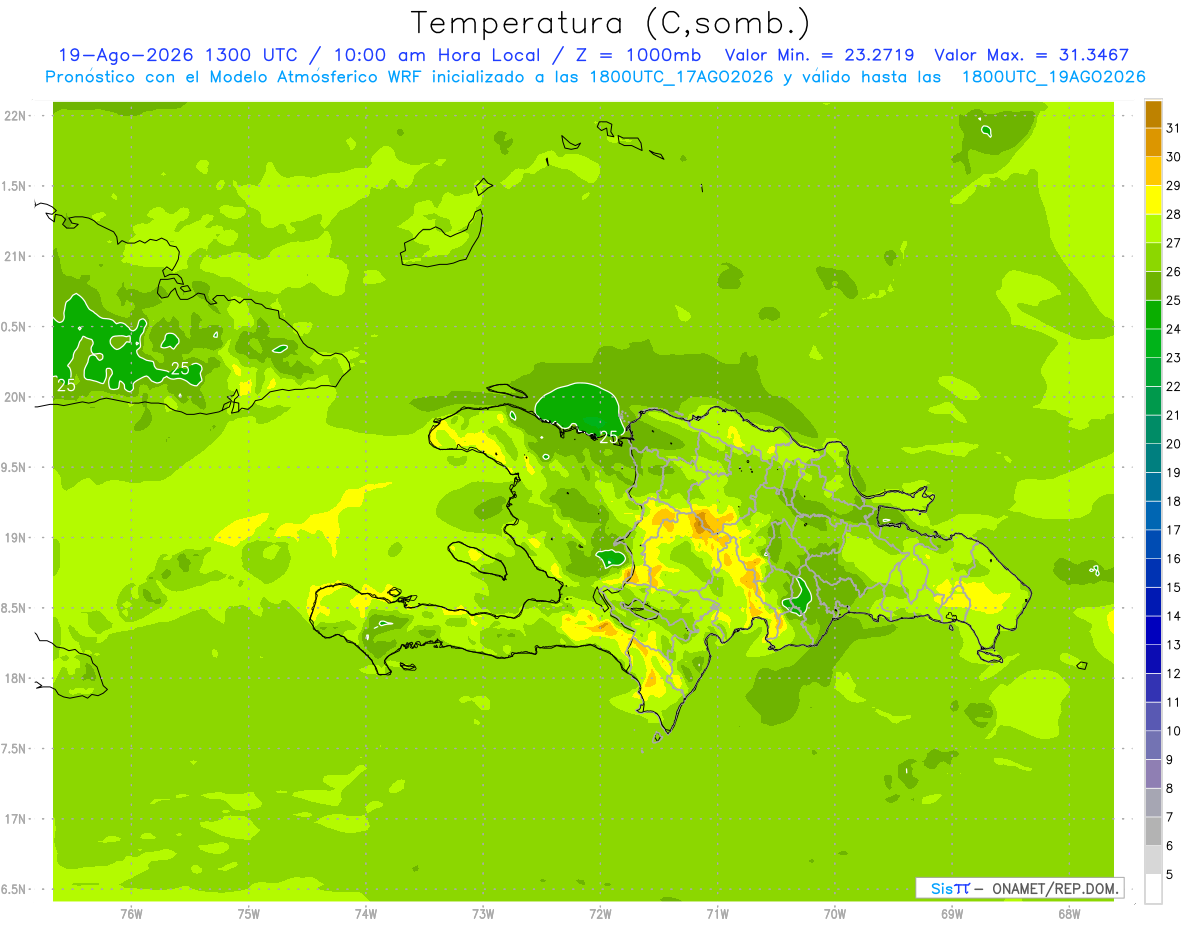The width and height of the screenshot is (1200, 927).
Task: Pick the teal swatch between 19 and 20
Action: click(x=1153, y=458)
